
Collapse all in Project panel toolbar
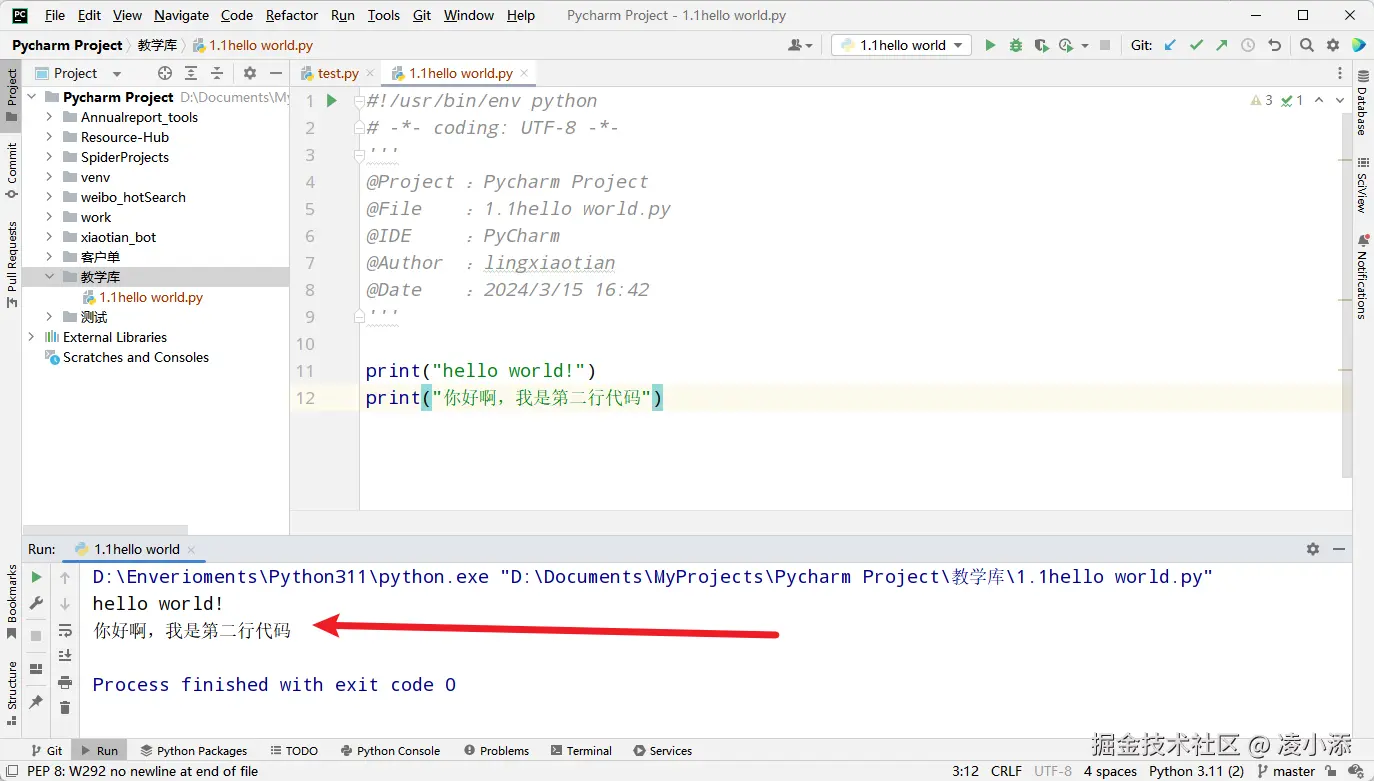[x=217, y=73]
